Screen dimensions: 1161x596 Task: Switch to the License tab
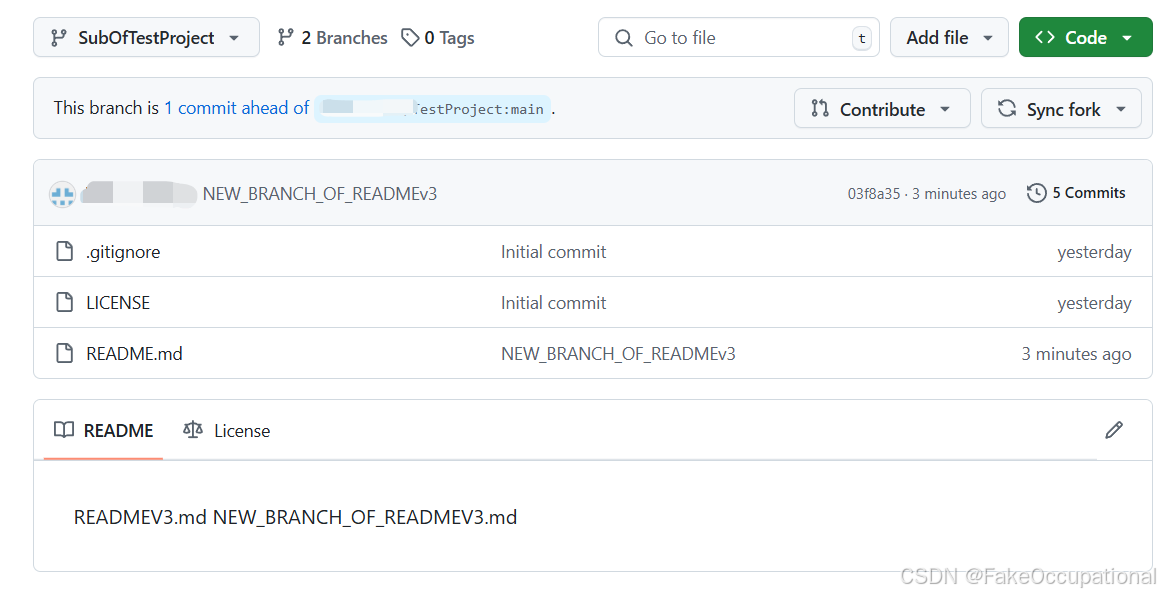click(227, 430)
